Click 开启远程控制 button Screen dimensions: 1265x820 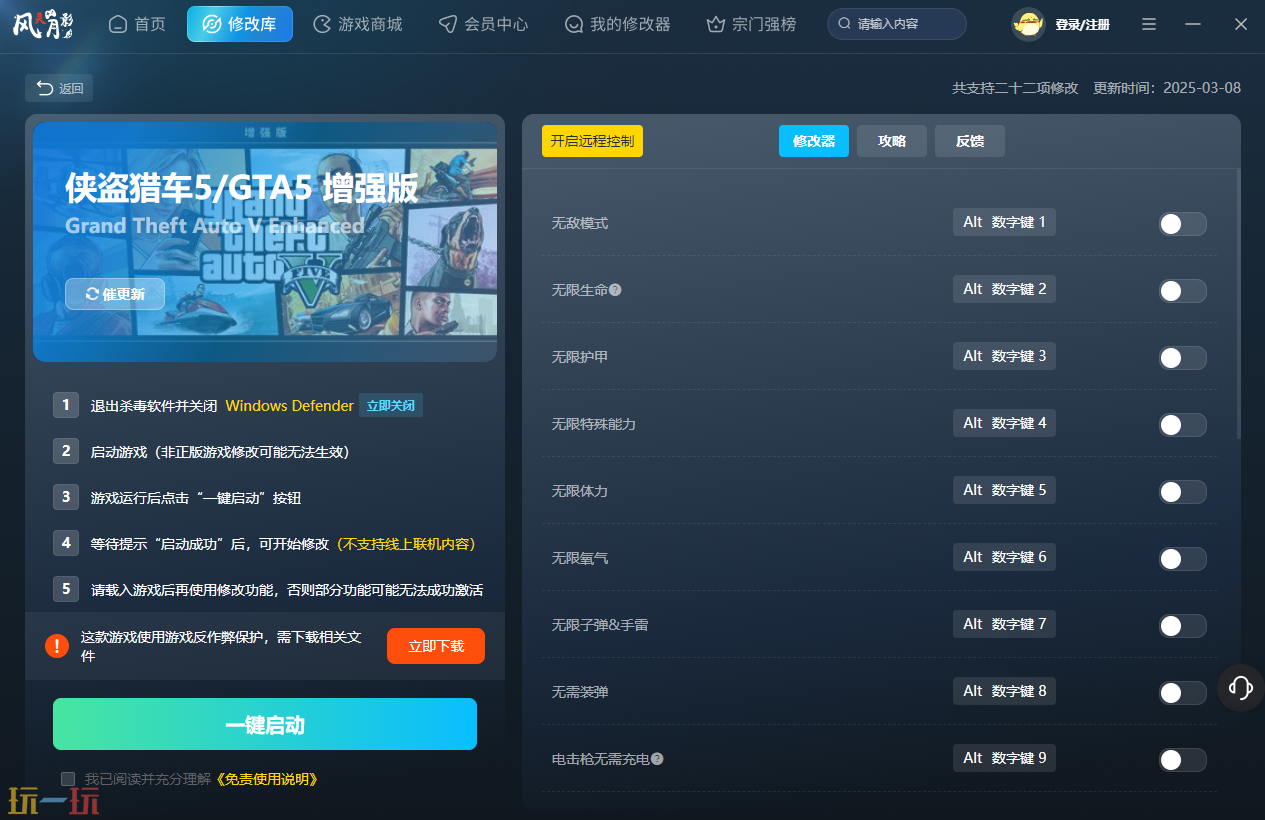click(x=592, y=141)
